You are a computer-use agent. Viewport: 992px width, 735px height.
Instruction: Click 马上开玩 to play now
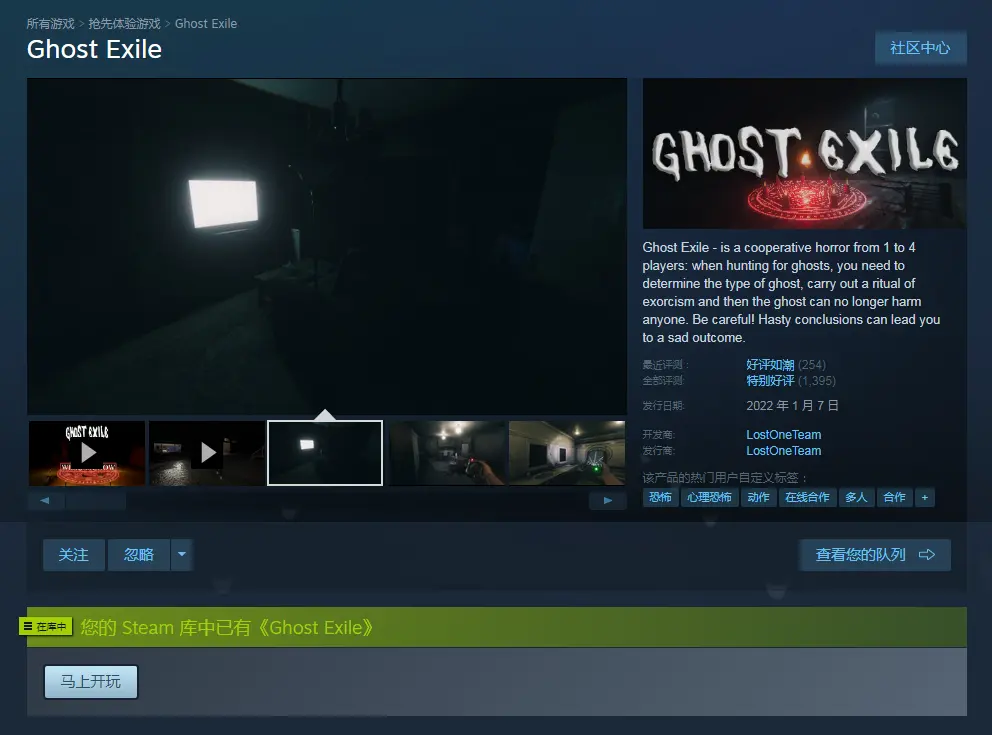click(90, 681)
